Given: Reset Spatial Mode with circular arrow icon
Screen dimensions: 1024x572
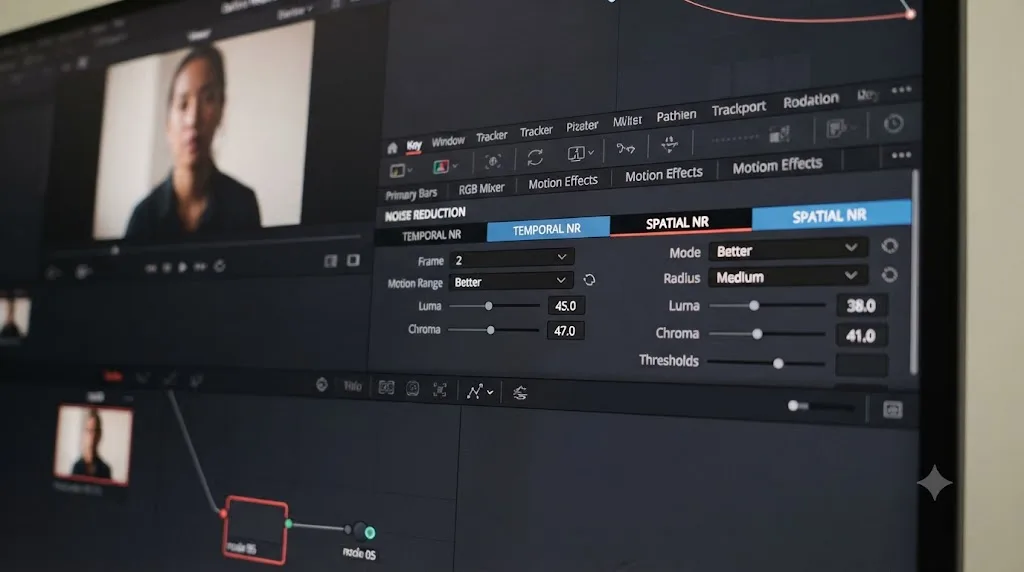Looking at the screenshot, I should pos(889,246).
